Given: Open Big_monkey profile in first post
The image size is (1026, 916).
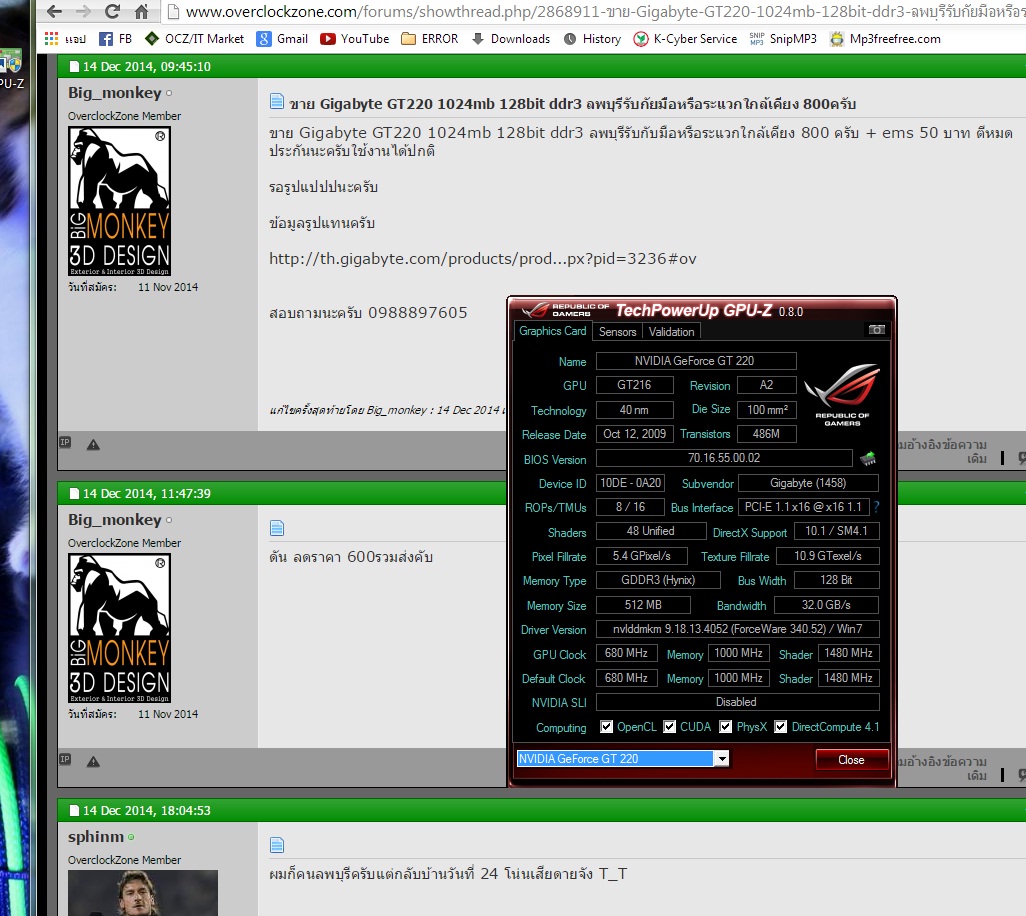Looking at the screenshot, I should point(115,93).
